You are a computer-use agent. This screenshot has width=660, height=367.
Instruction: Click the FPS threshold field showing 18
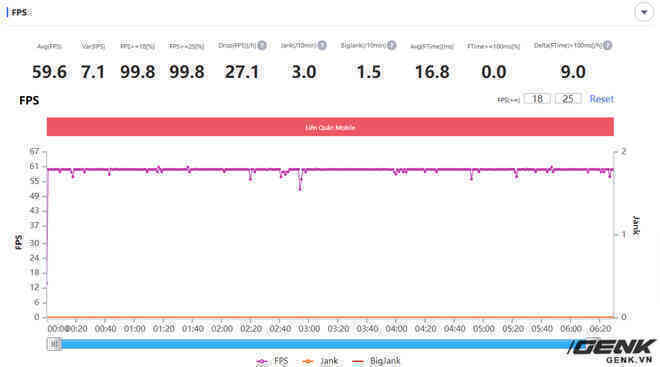[537, 99]
